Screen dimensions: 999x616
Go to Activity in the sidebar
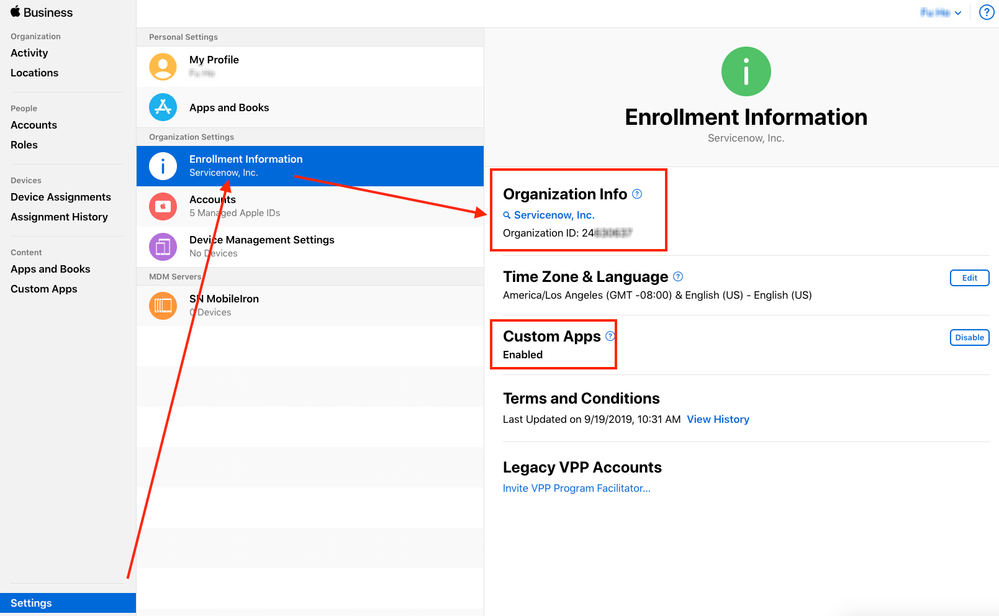(x=29, y=52)
